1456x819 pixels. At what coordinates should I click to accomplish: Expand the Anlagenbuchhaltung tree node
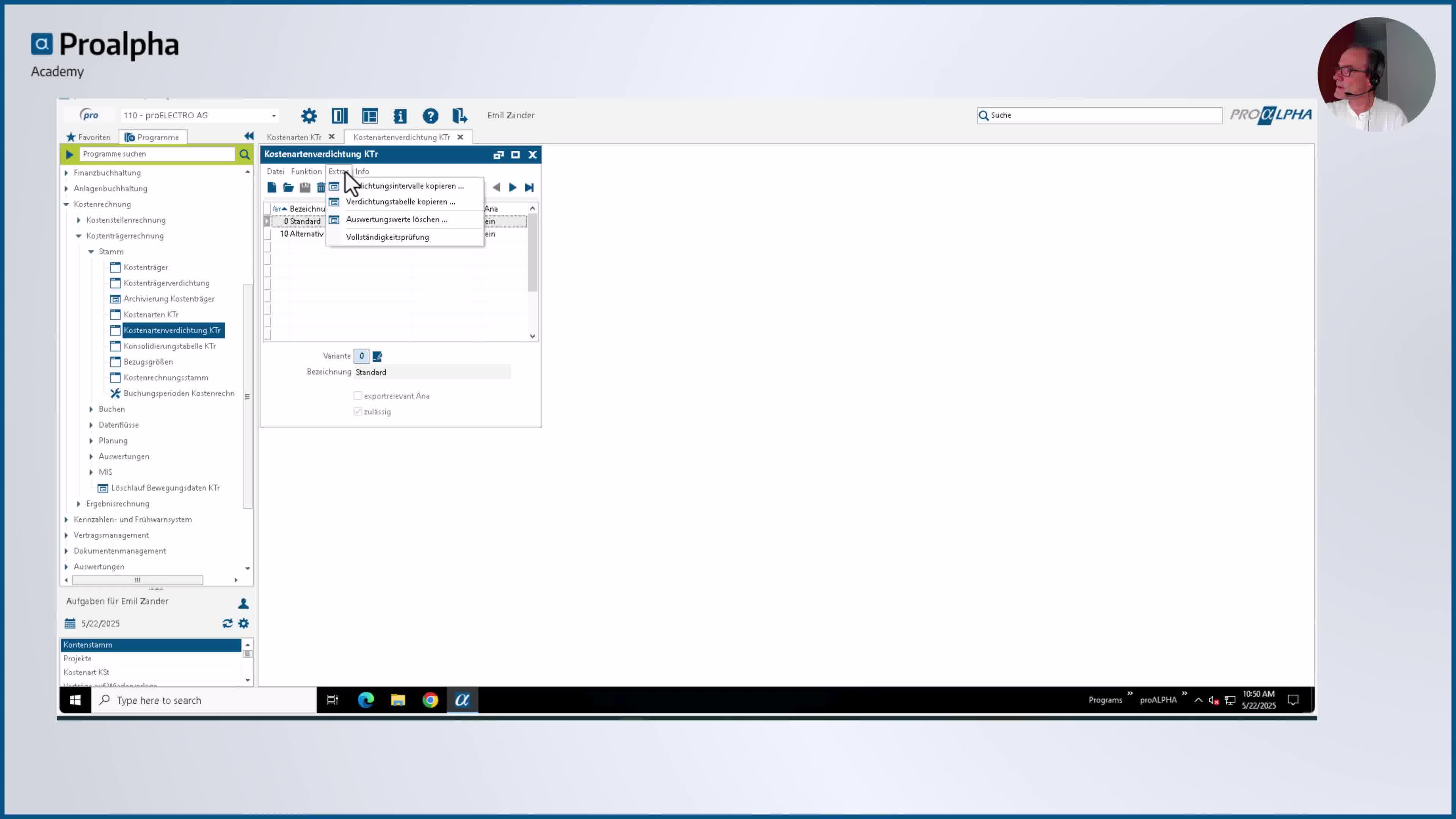pyautogui.click(x=67, y=189)
